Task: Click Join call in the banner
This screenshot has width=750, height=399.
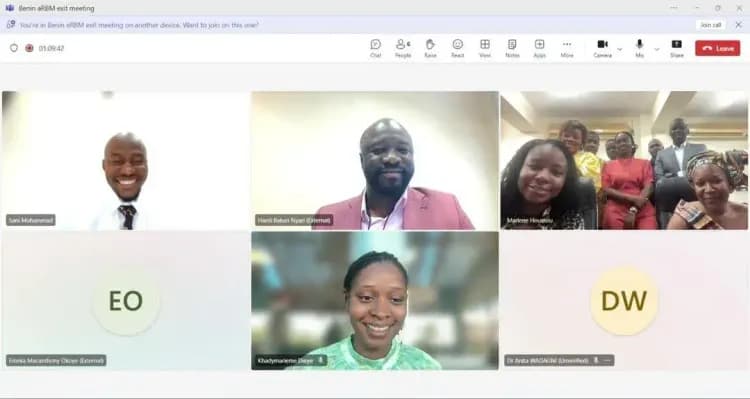Action: point(711,25)
